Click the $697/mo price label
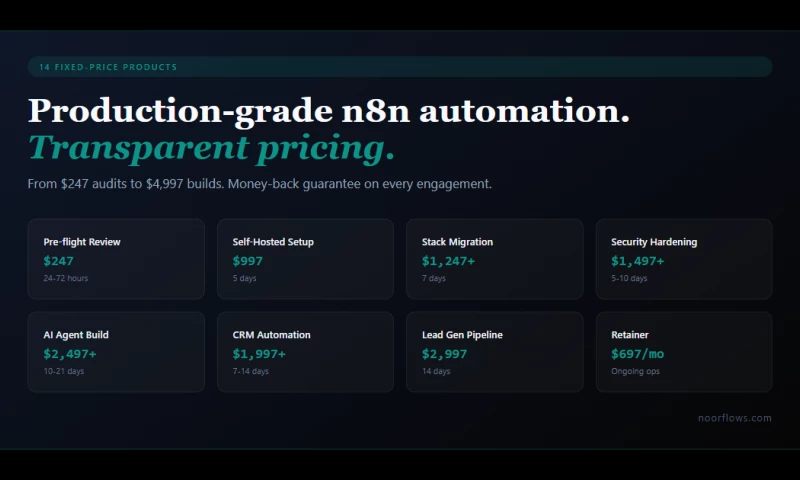 pos(638,353)
